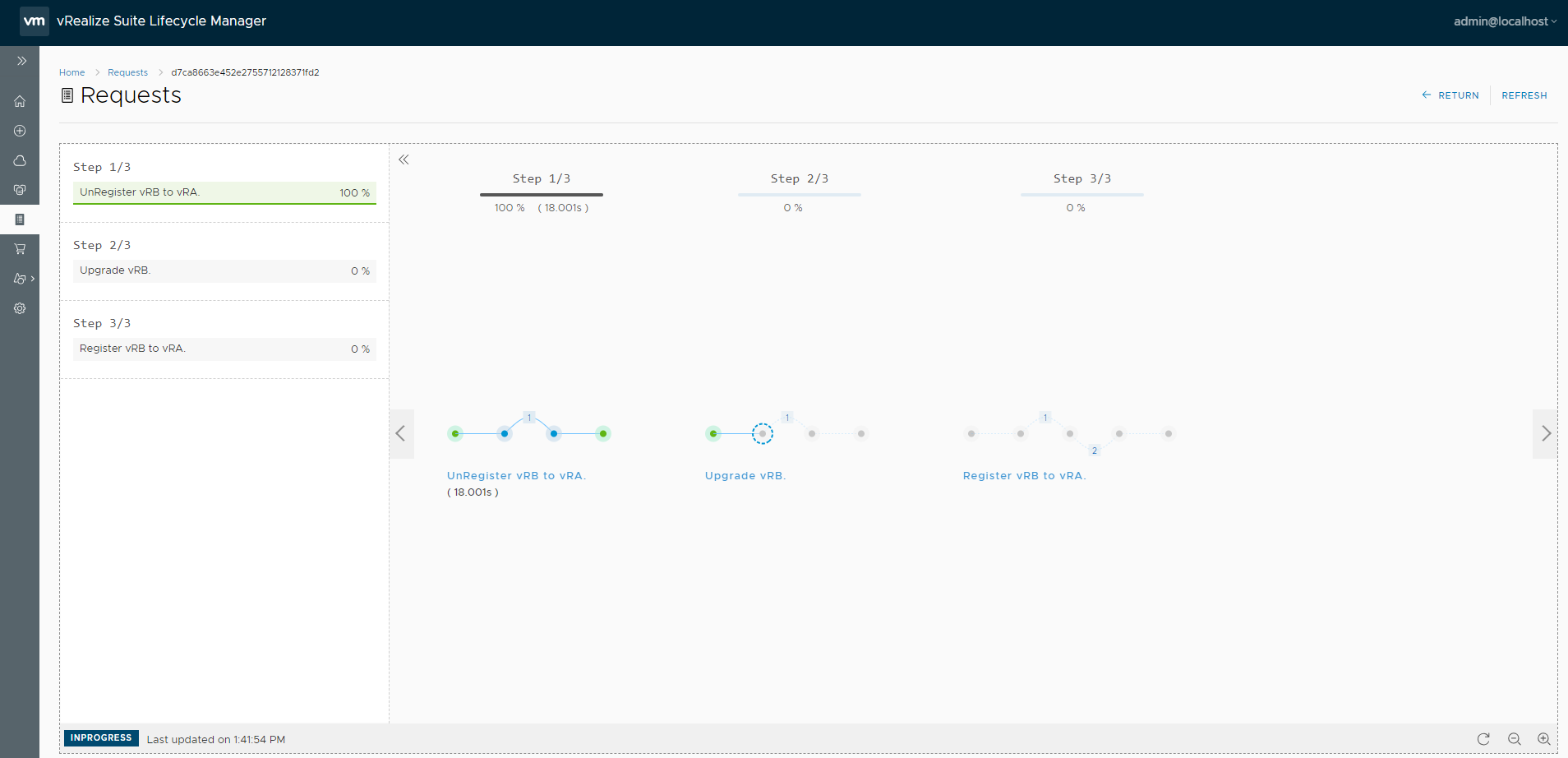Click the request ID d7ca8663e452e breadcrumb
1568x758 pixels.
pyautogui.click(x=245, y=72)
